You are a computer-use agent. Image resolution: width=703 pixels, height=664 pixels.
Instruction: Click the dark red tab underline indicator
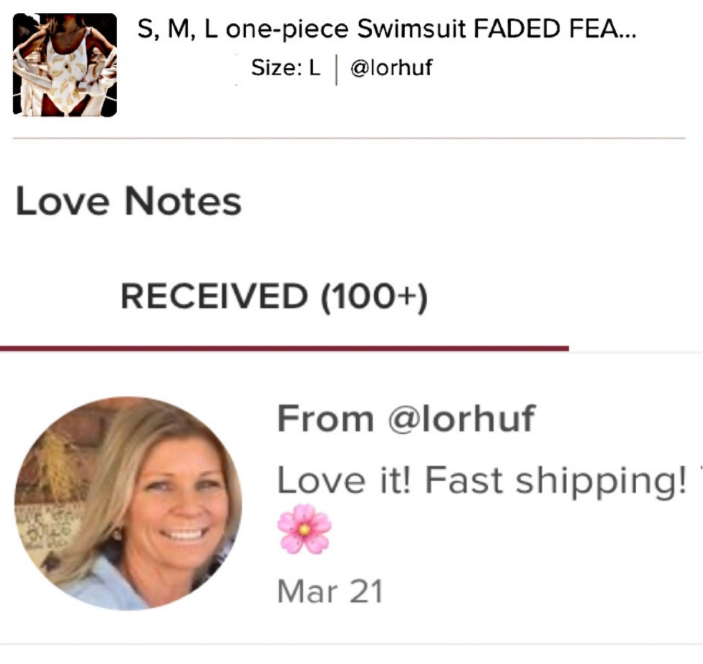[x=284, y=348]
